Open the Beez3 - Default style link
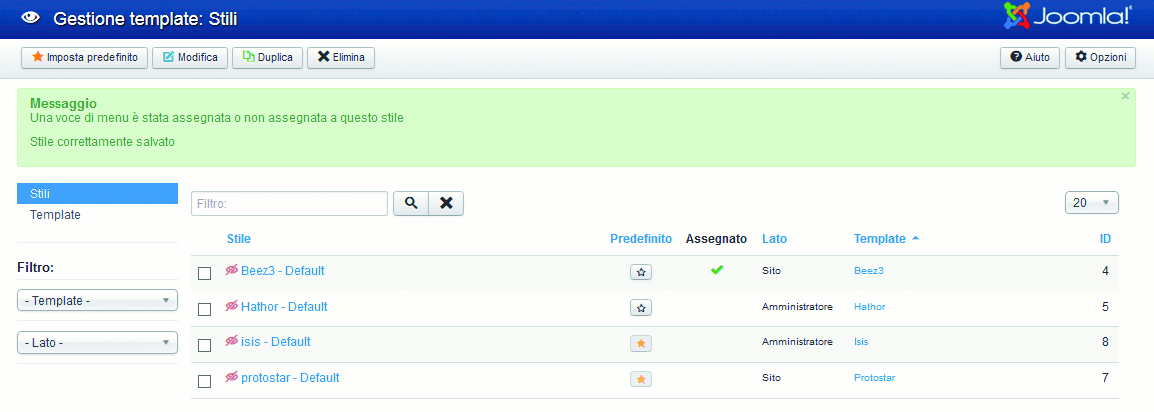 click(283, 271)
